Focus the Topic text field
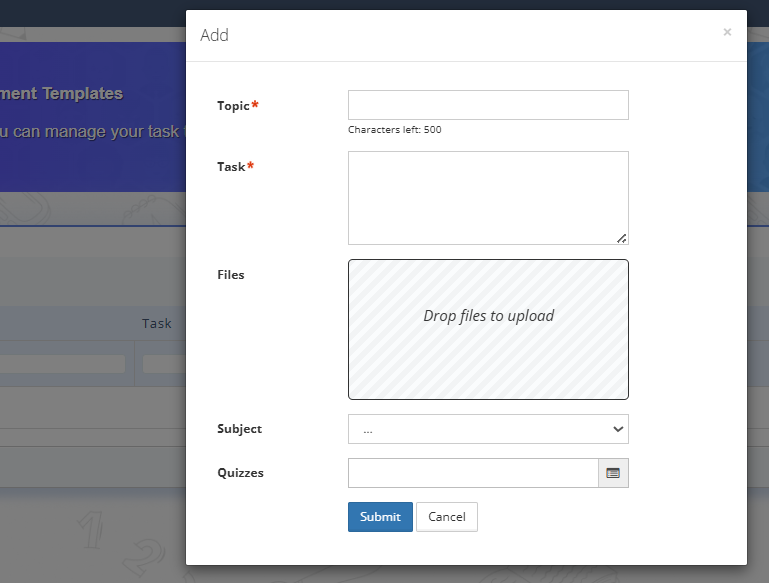The width and height of the screenshot is (769, 583). point(488,105)
